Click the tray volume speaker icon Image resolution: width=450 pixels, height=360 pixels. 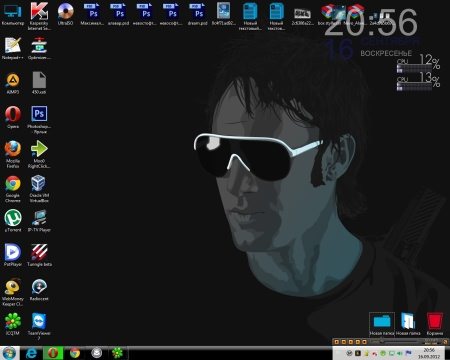(399, 353)
